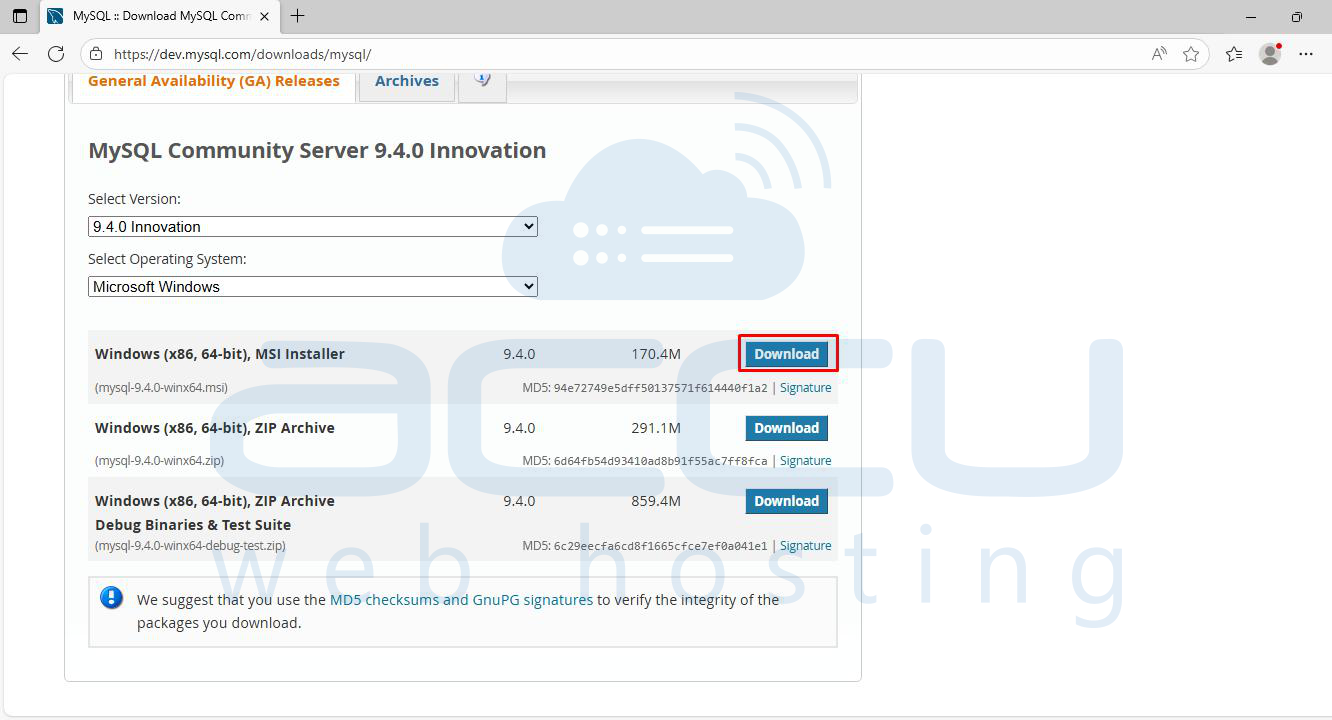The height and width of the screenshot is (720, 1332).
Task: Download the 859.4M Debug Binaries ZIP Archive
Action: click(x=787, y=501)
